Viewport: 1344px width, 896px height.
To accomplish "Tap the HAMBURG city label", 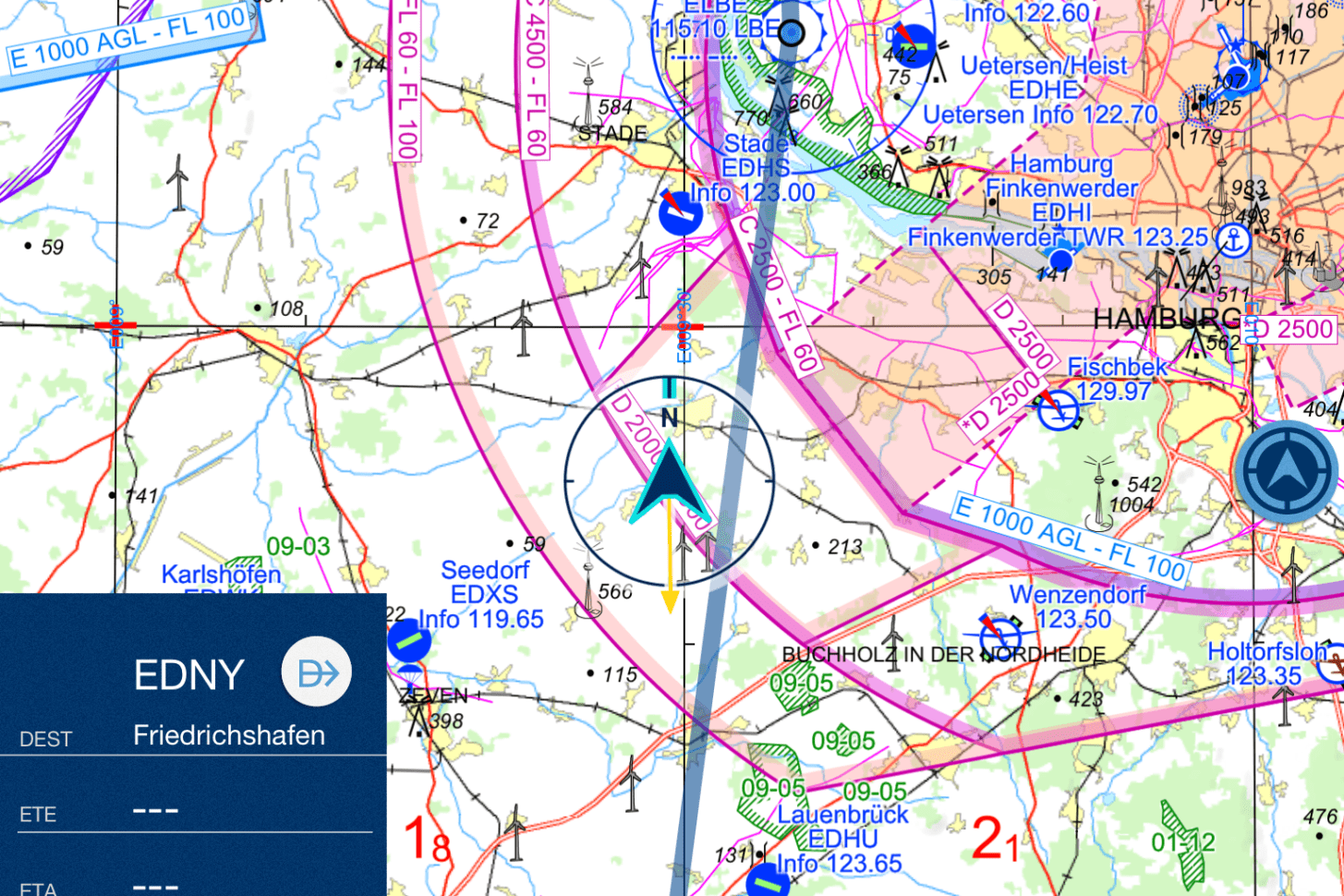I will click(1168, 320).
